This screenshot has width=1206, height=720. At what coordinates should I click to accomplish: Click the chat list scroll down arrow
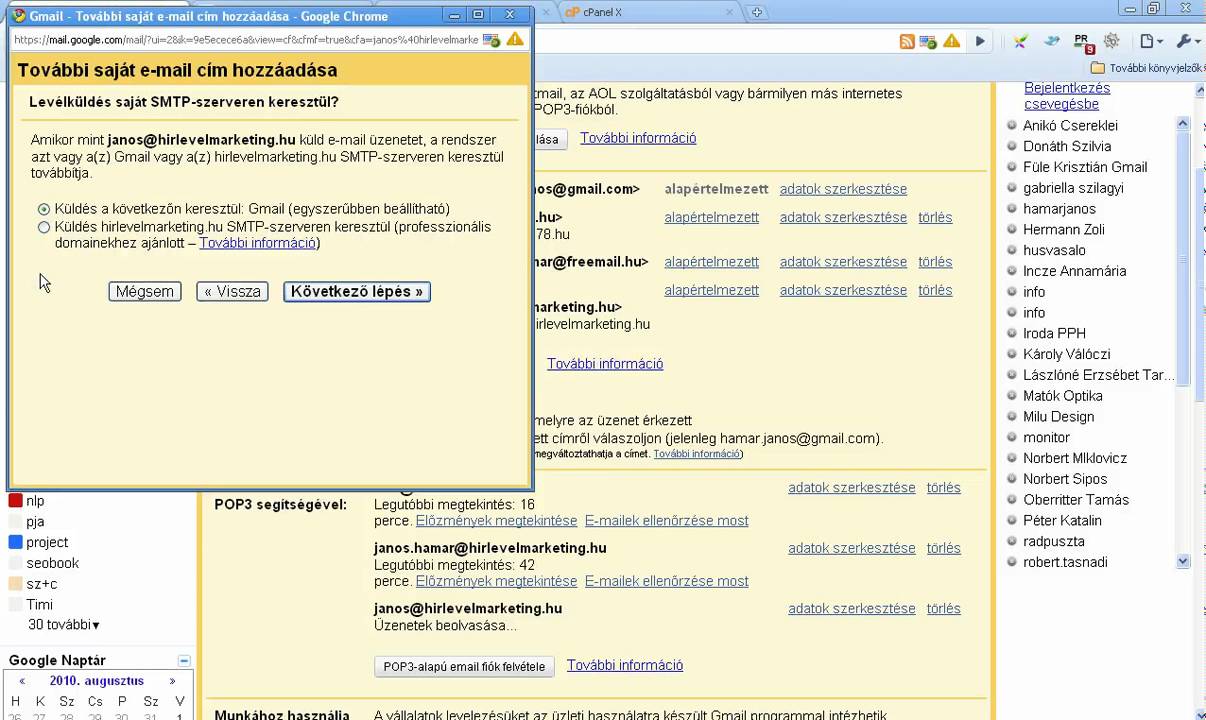1183,562
